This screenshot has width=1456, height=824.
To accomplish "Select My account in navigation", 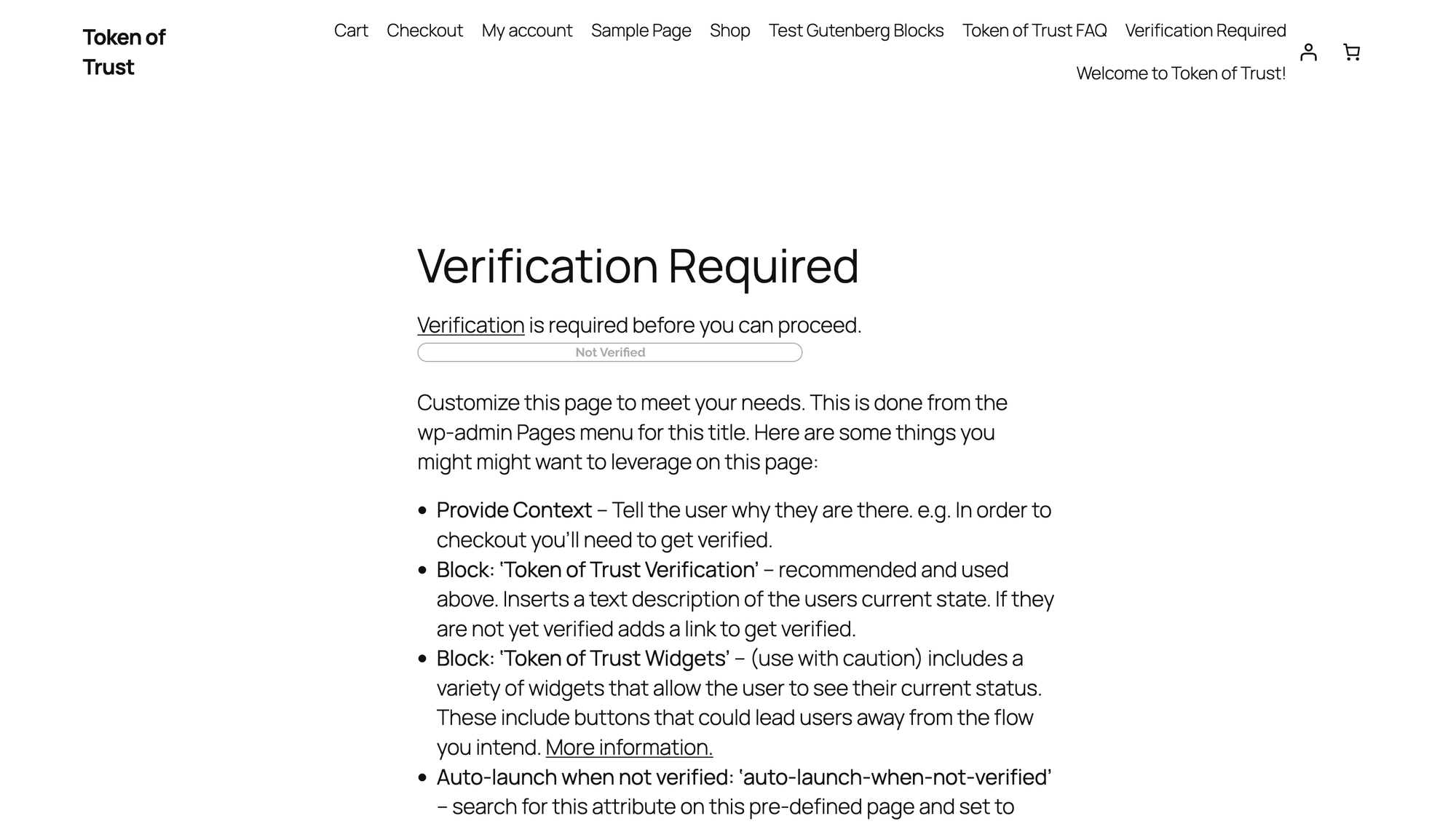I will click(527, 31).
